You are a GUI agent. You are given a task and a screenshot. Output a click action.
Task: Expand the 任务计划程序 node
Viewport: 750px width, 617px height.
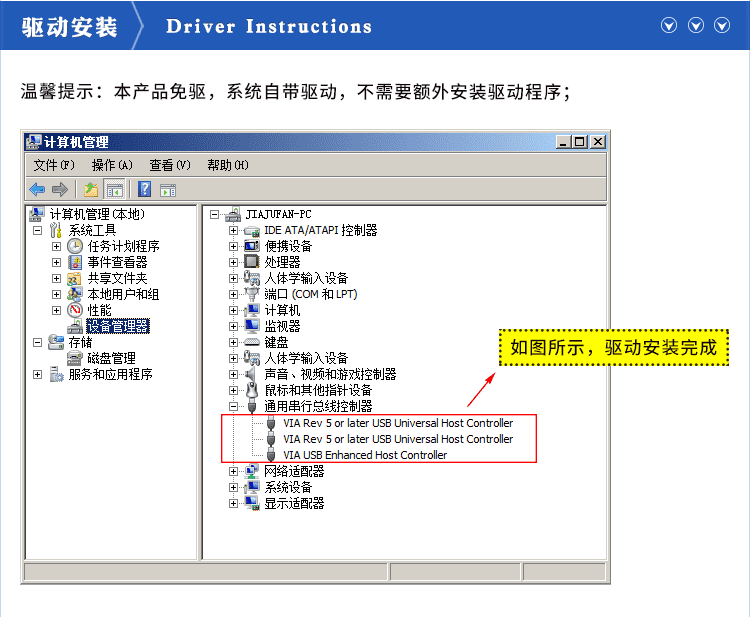(x=56, y=247)
